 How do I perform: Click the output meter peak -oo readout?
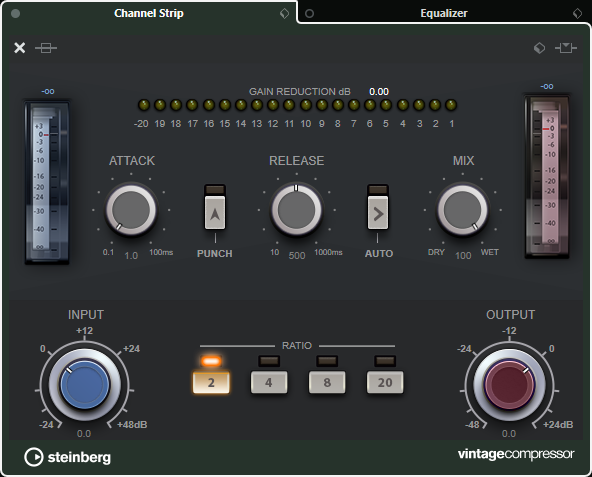(x=547, y=86)
